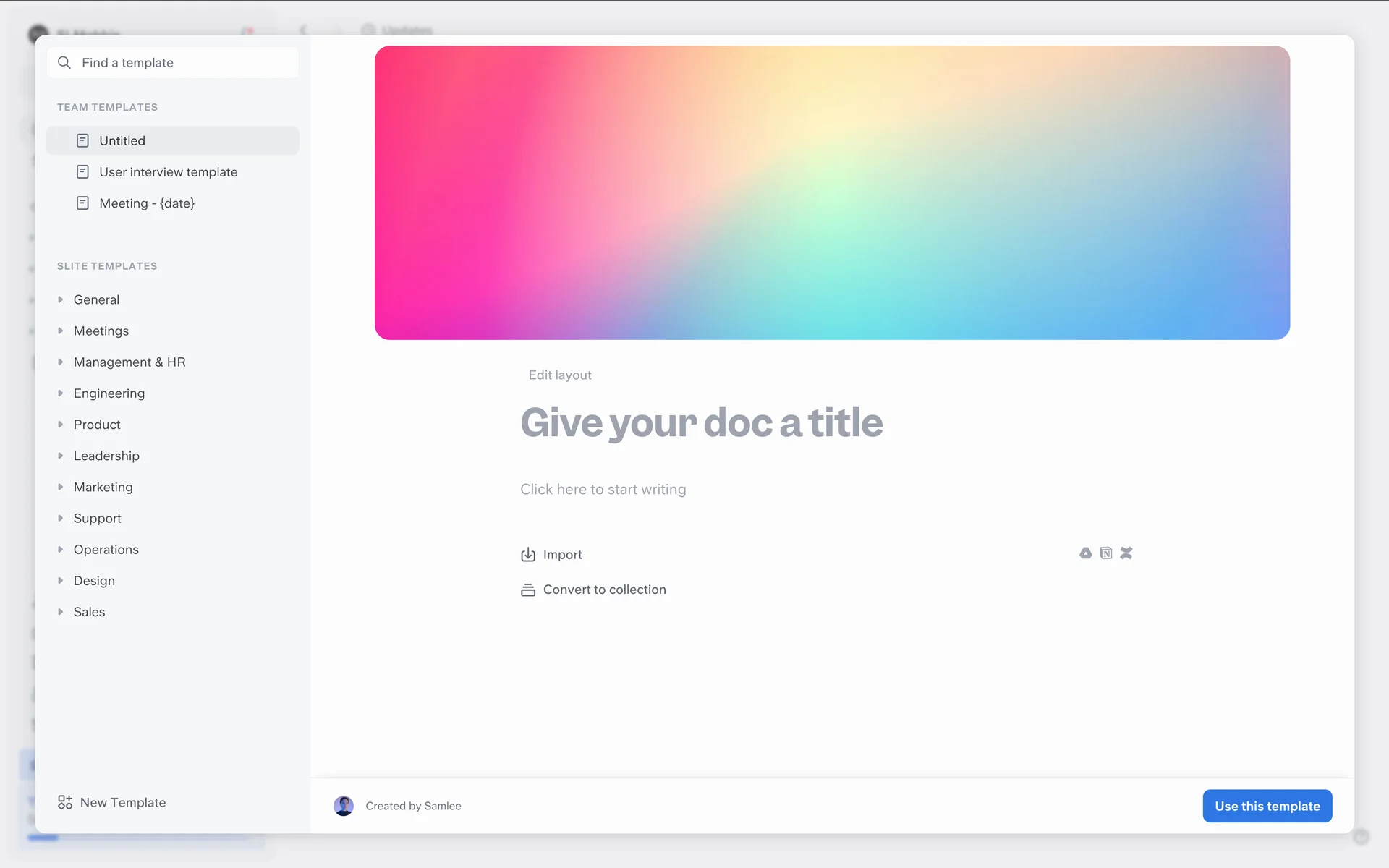This screenshot has height=868, width=1389.
Task: Click the Convert to collection icon
Action: 528,590
